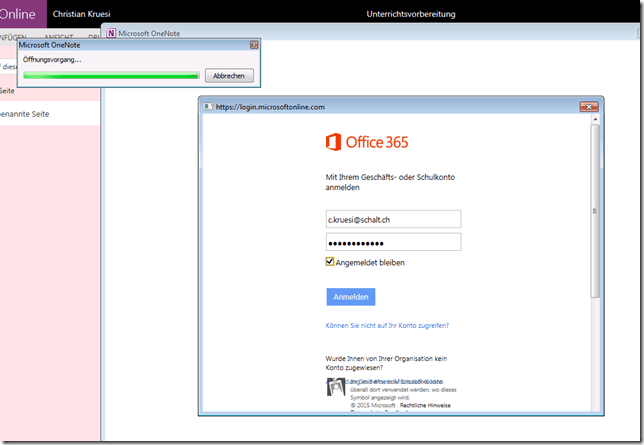Screen dimensions: 644x445
Task: Open the ANSICHT ribbon tab
Action: (x=57, y=35)
